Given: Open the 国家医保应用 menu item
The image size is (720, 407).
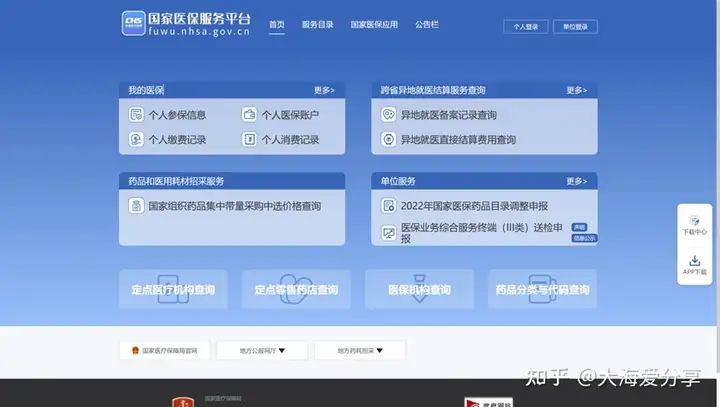Looking at the screenshot, I should (x=374, y=25).
